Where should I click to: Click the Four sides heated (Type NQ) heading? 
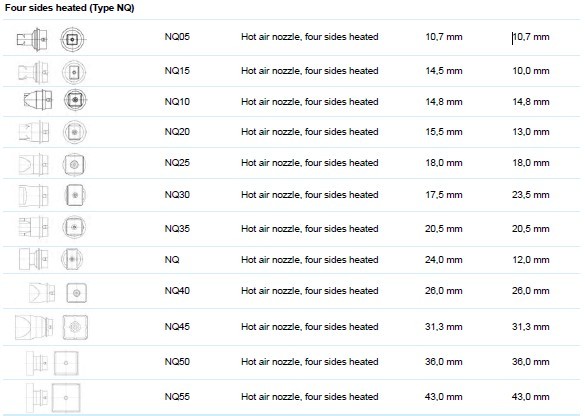pyautogui.click(x=69, y=8)
